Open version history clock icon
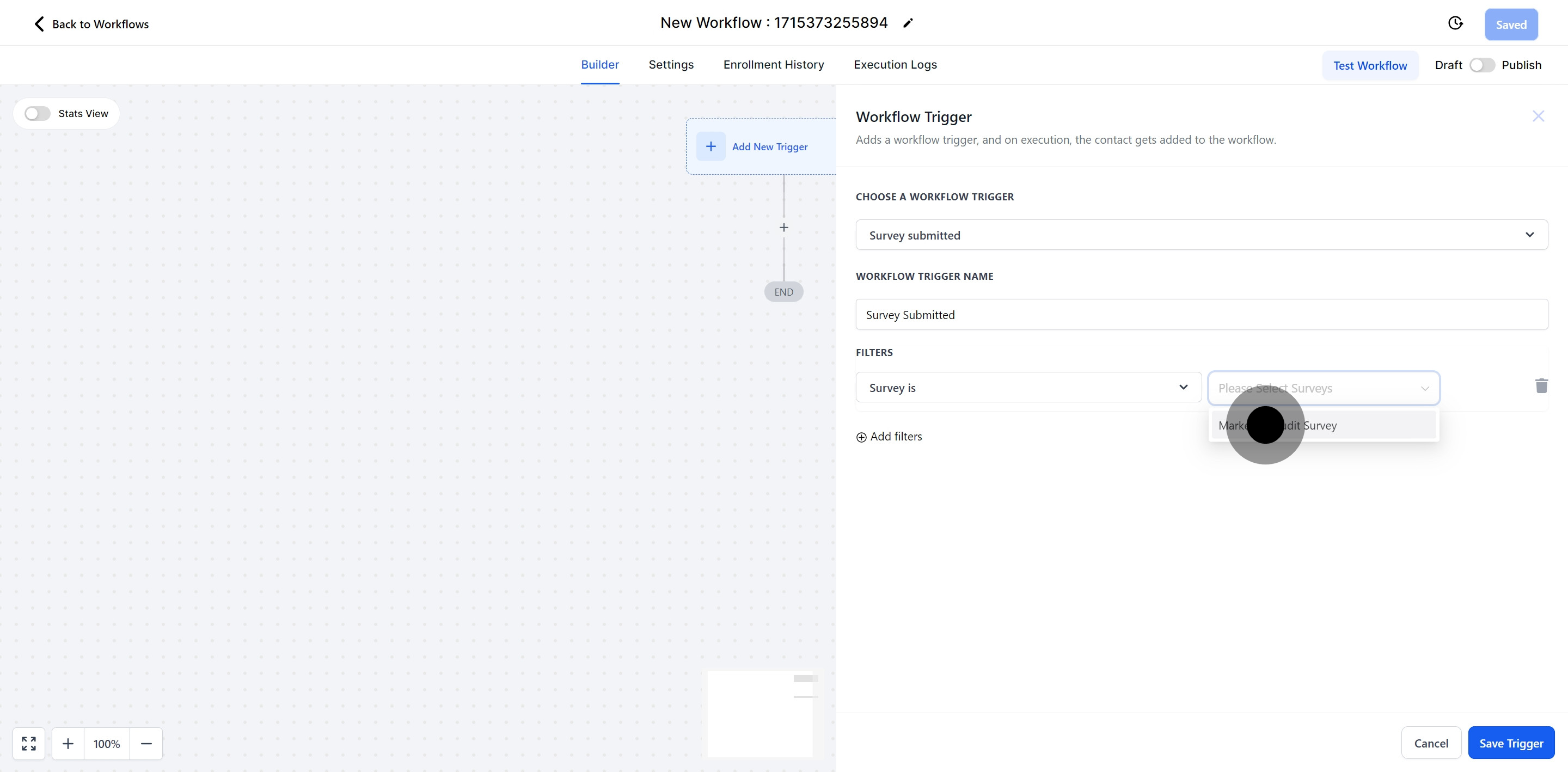This screenshot has height=772, width=1568. [1455, 24]
